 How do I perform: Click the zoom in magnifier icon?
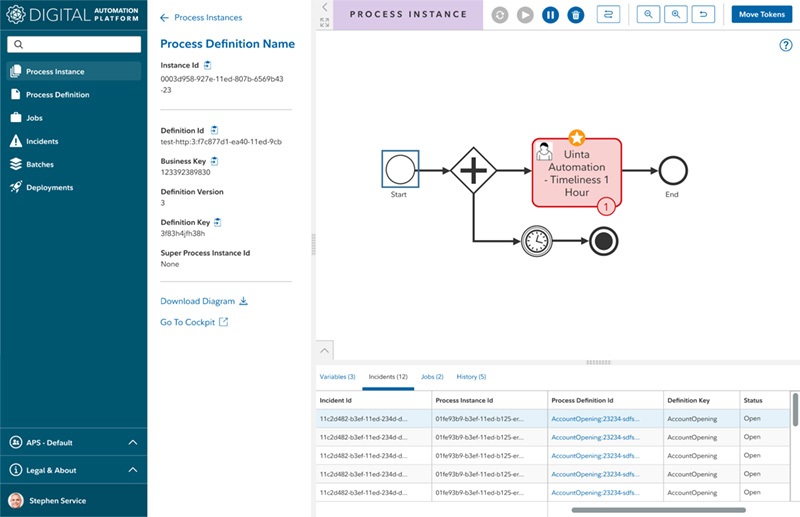(x=677, y=15)
